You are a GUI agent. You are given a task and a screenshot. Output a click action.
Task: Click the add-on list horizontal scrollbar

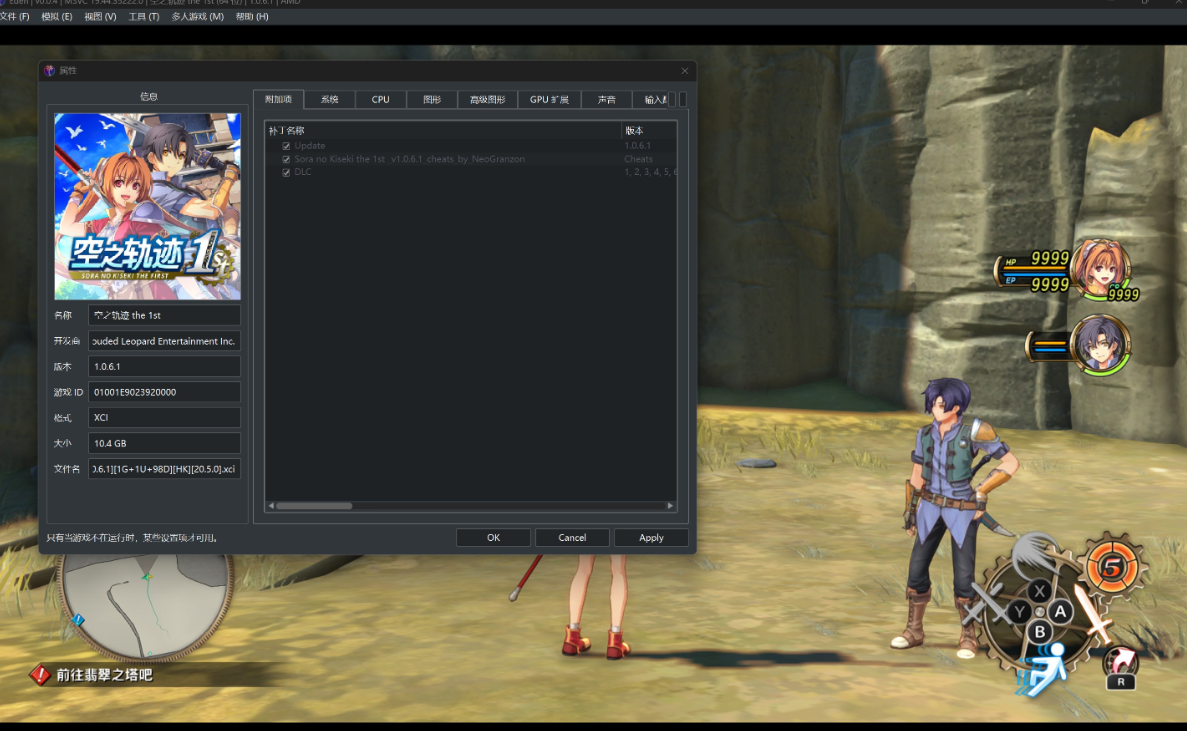(x=314, y=506)
